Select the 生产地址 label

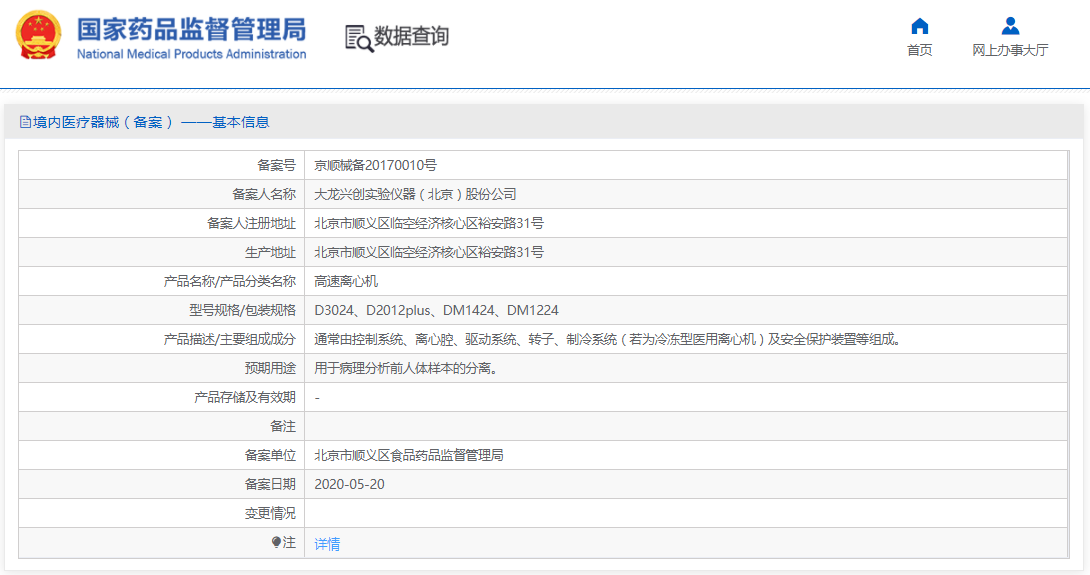pyautogui.click(x=270, y=252)
